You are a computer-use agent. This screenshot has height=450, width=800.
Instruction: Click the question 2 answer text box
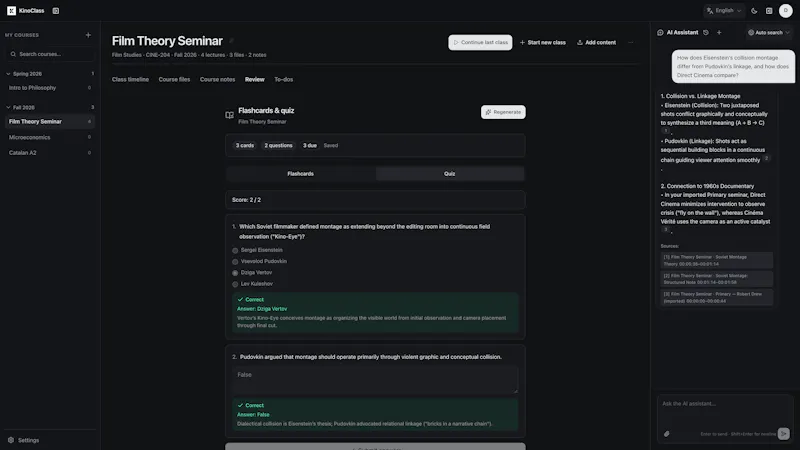375,380
